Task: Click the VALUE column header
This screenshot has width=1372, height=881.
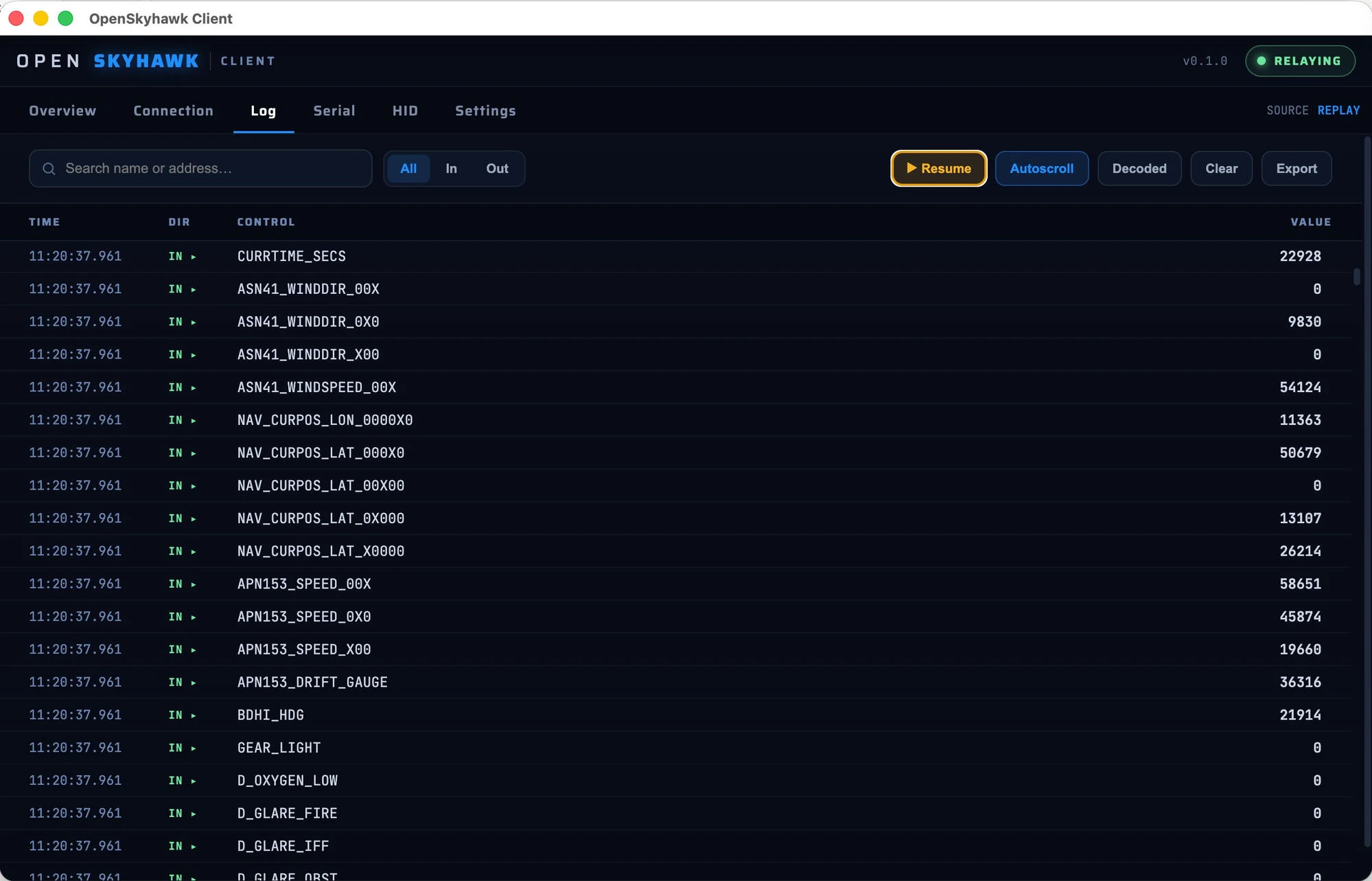Action: [1310, 222]
